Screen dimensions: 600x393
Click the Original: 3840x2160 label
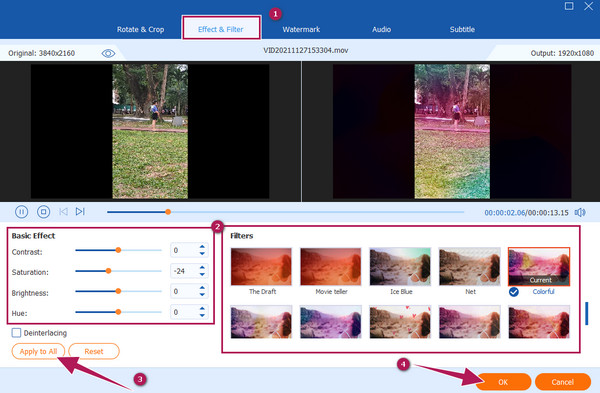coord(41,53)
